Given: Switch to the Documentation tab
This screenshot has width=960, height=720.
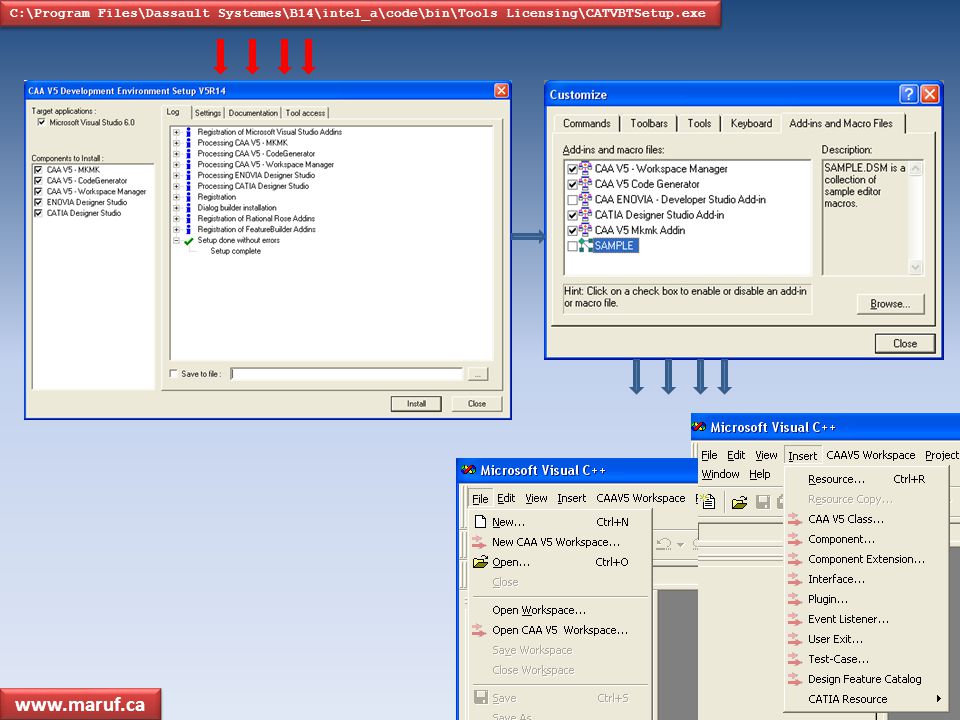Looking at the screenshot, I should point(253,113).
